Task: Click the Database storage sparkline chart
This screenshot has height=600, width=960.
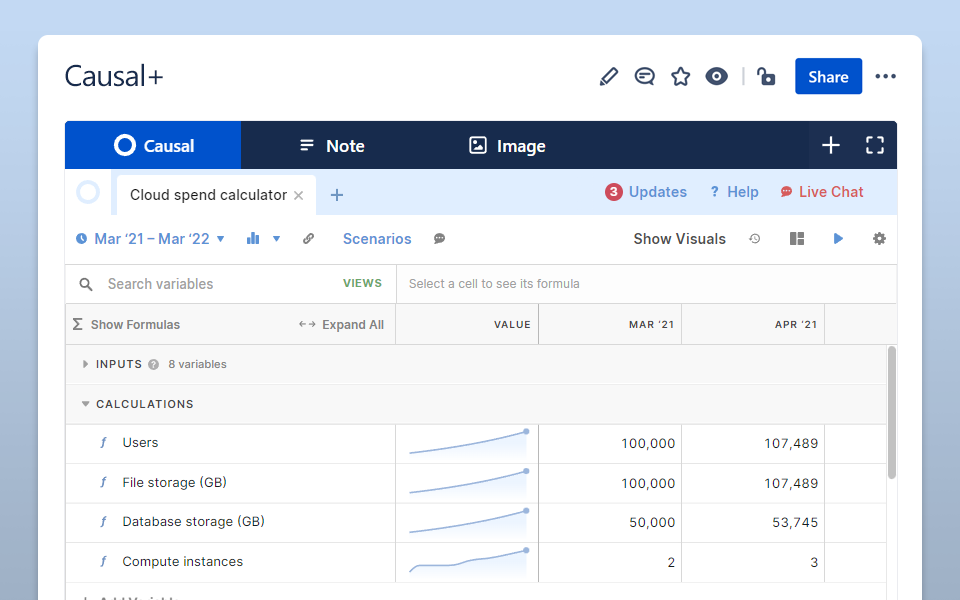Action: 468,522
